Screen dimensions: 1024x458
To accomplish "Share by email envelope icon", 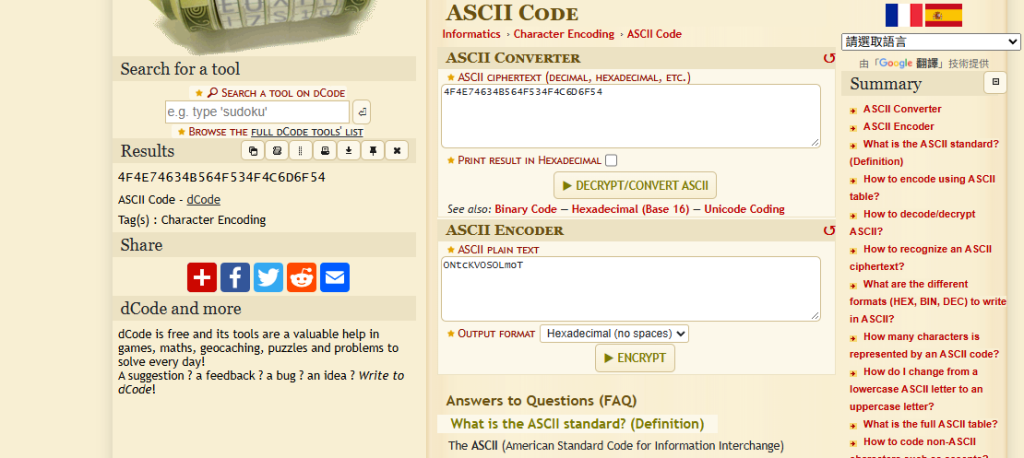I will click(x=335, y=277).
